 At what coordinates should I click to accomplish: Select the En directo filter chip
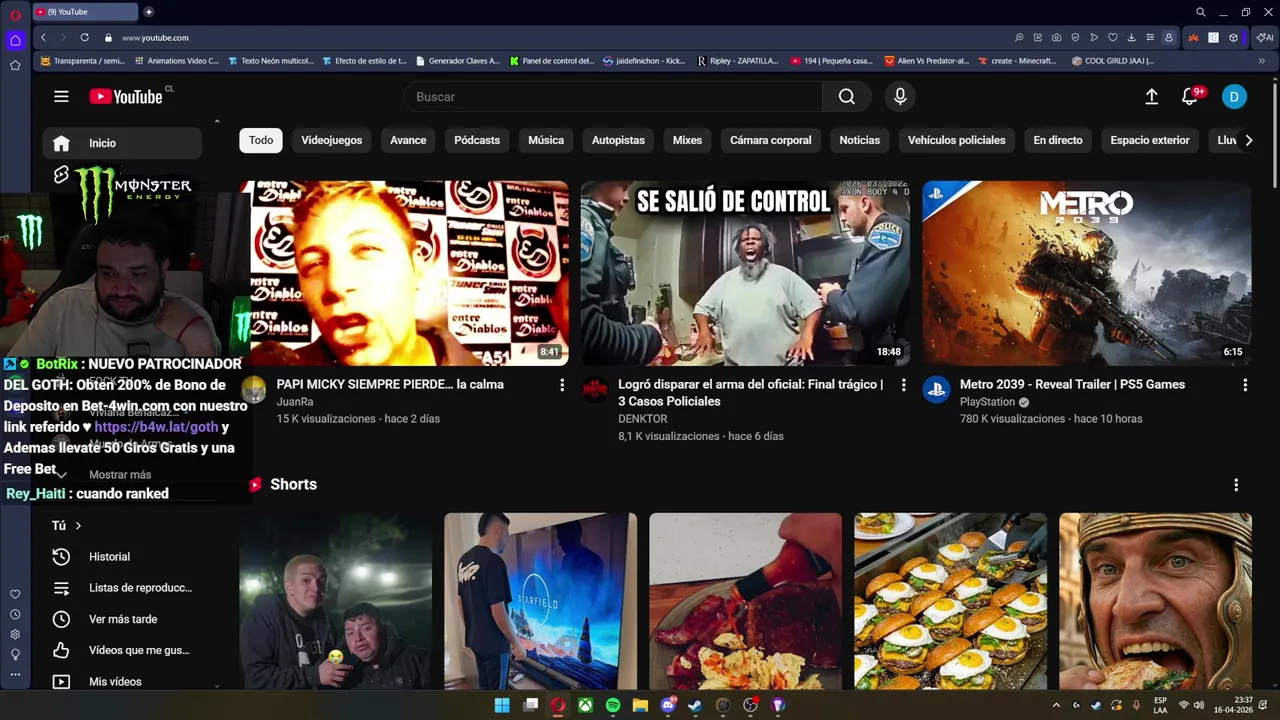[1058, 140]
